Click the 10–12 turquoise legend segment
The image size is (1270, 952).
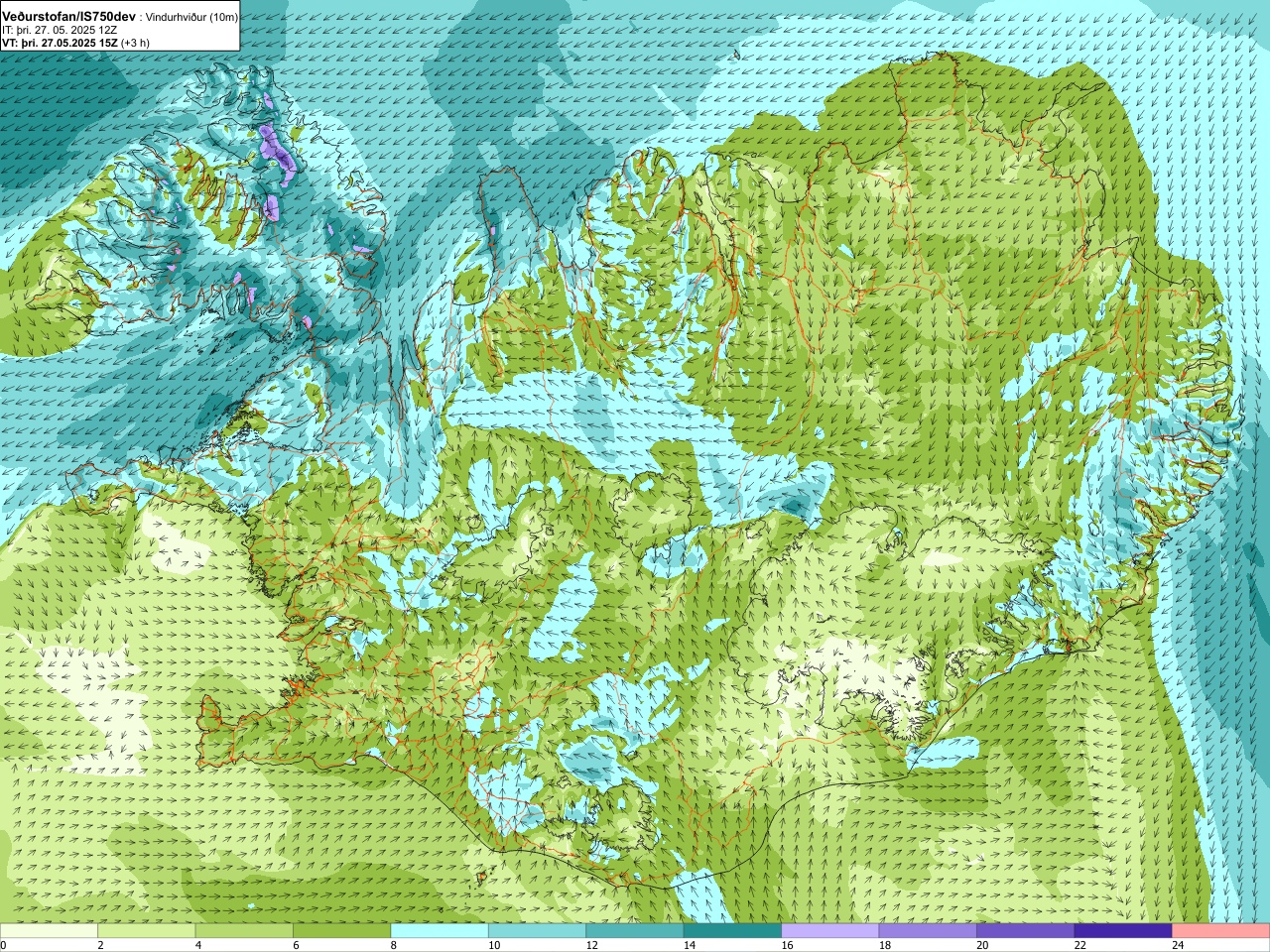537,931
